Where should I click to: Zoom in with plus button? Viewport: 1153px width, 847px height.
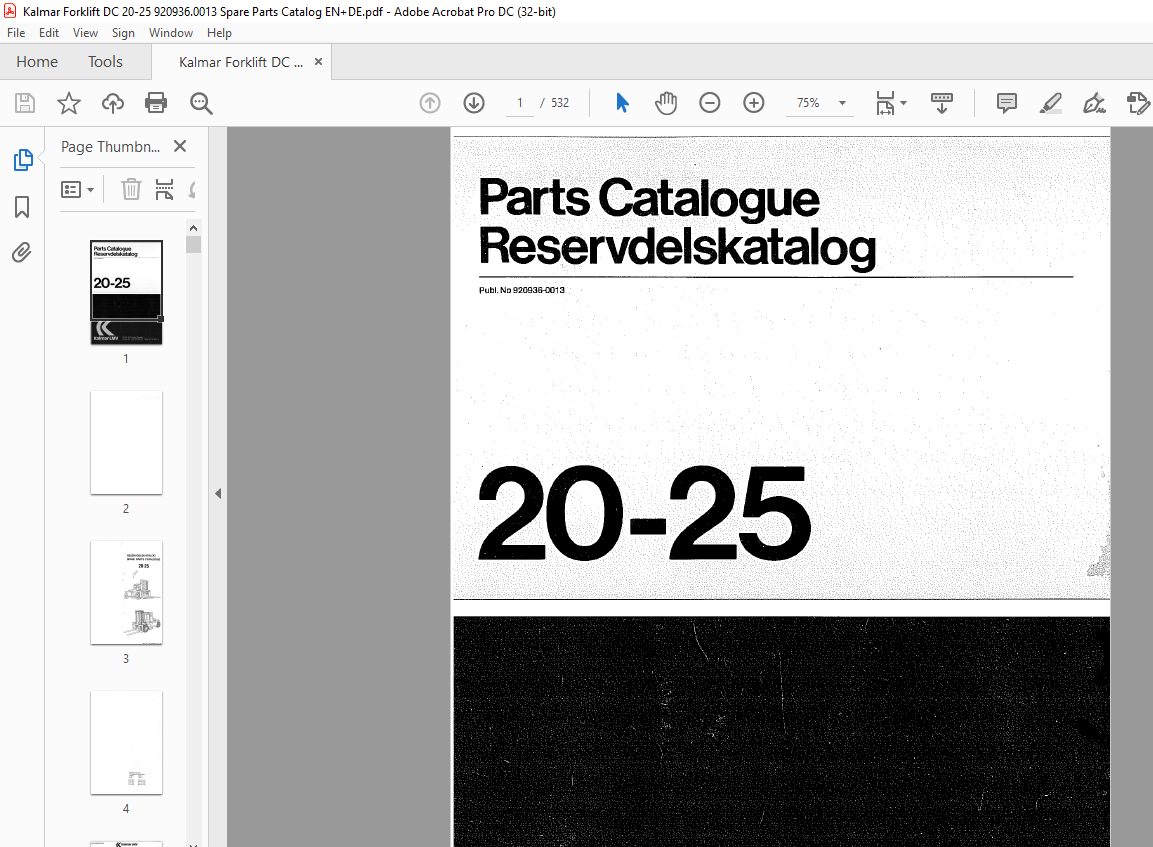754,103
